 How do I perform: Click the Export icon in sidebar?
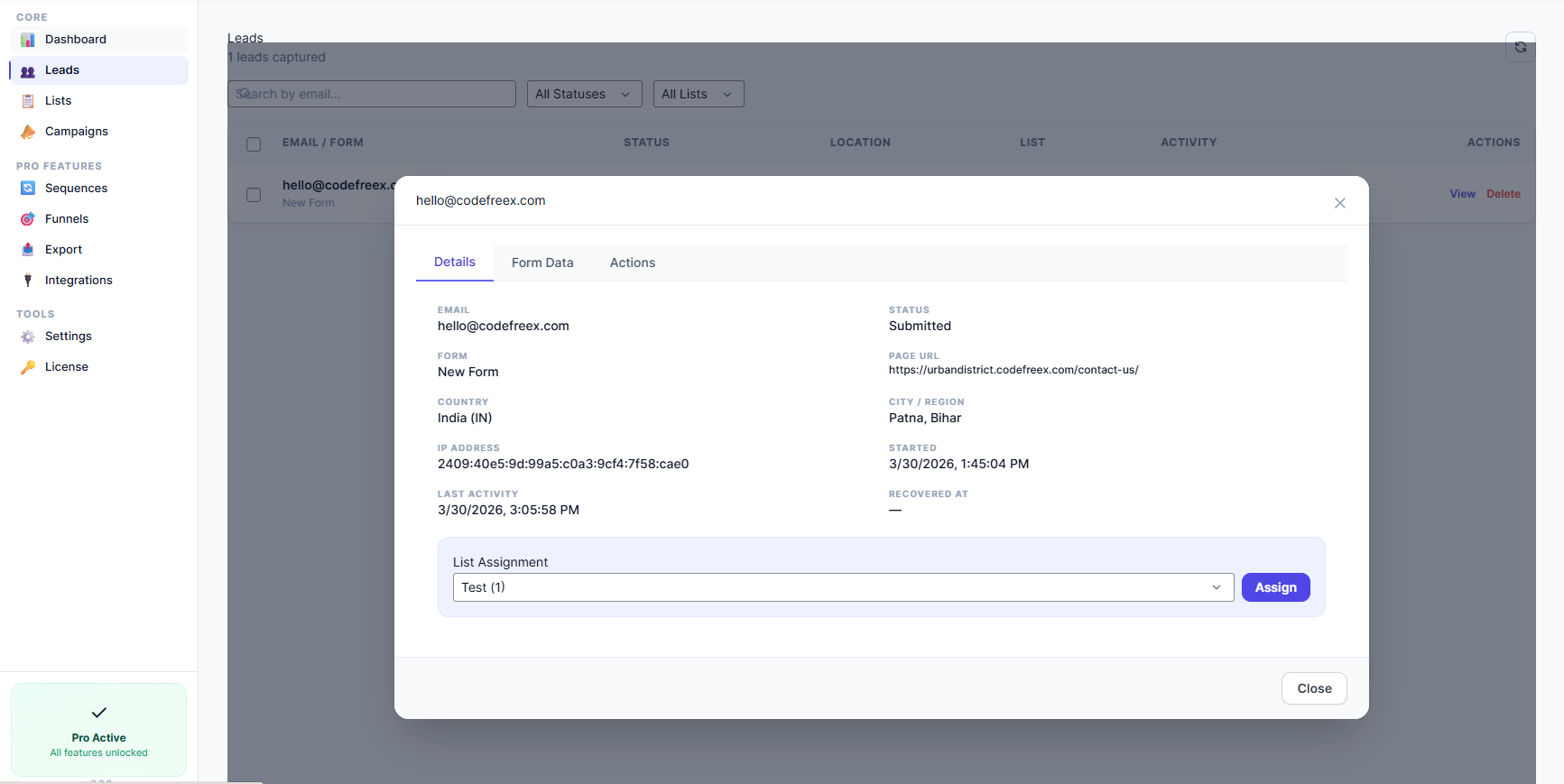pyautogui.click(x=28, y=250)
